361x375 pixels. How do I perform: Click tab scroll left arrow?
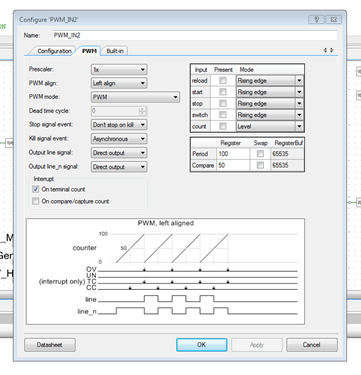point(325,50)
